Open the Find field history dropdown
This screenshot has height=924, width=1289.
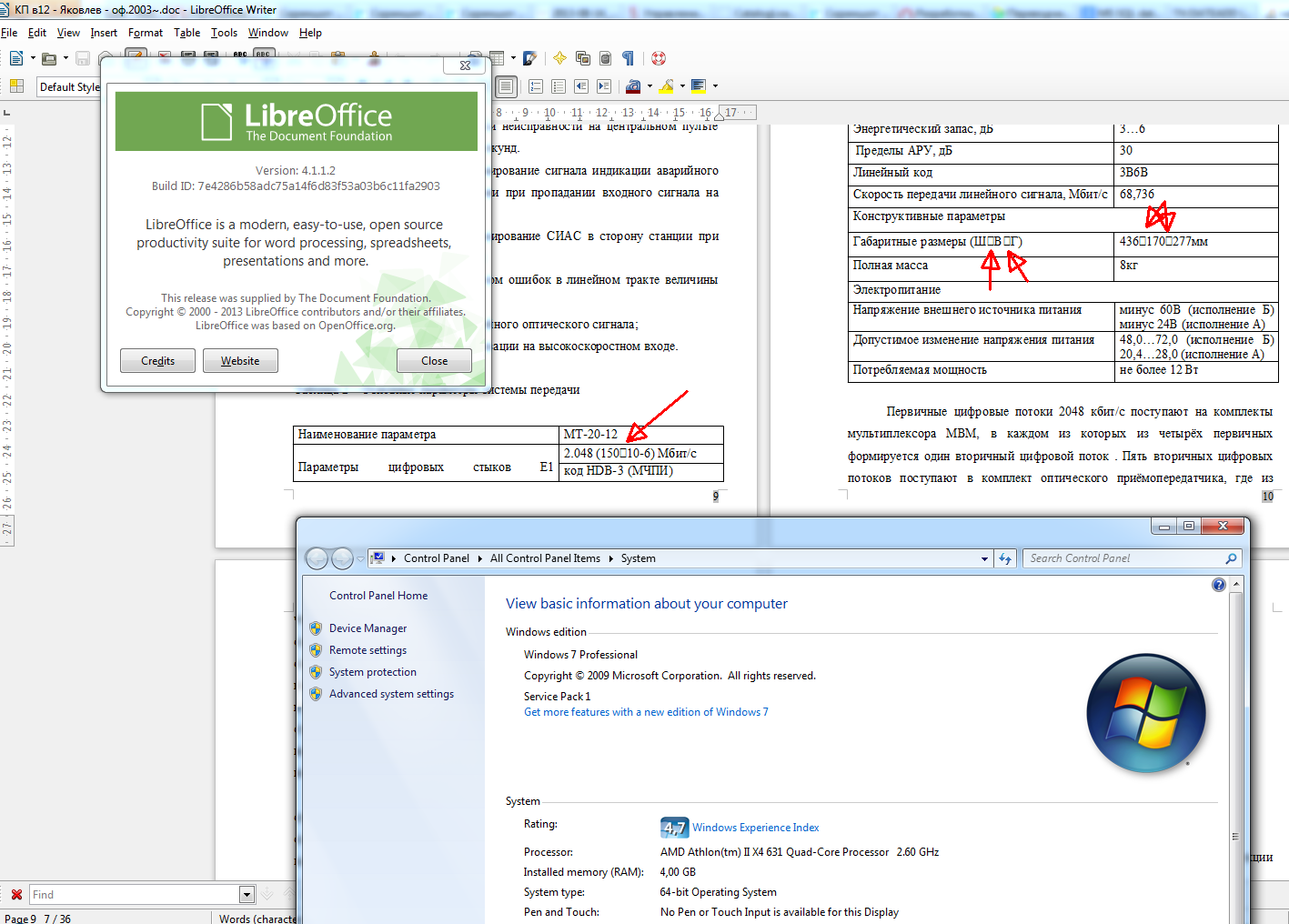pyautogui.click(x=247, y=895)
